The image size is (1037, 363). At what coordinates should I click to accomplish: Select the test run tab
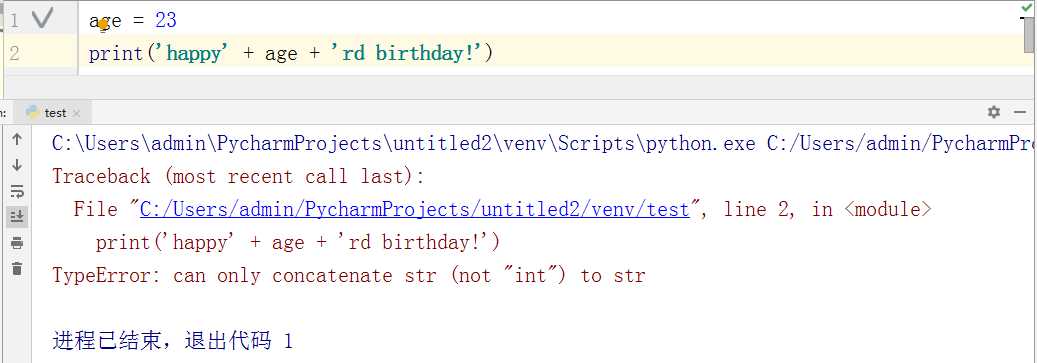tap(53, 113)
